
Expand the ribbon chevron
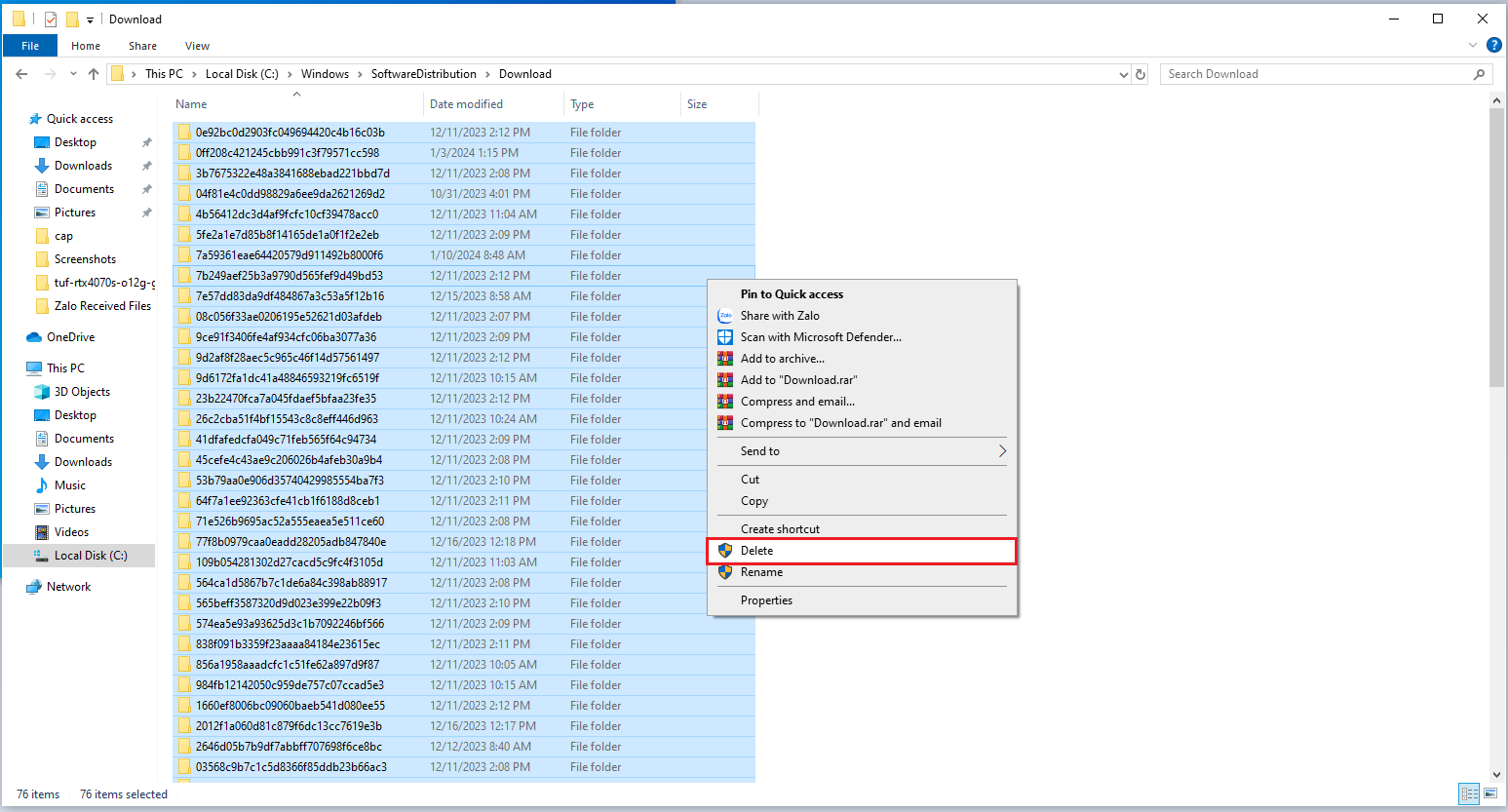pyautogui.click(x=1473, y=45)
